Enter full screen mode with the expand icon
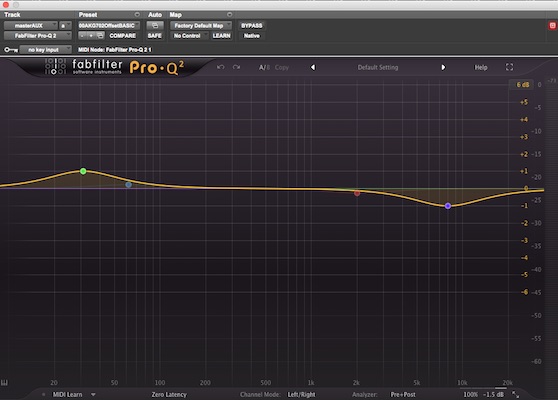Viewport: 558px width, 400px height. click(x=509, y=67)
